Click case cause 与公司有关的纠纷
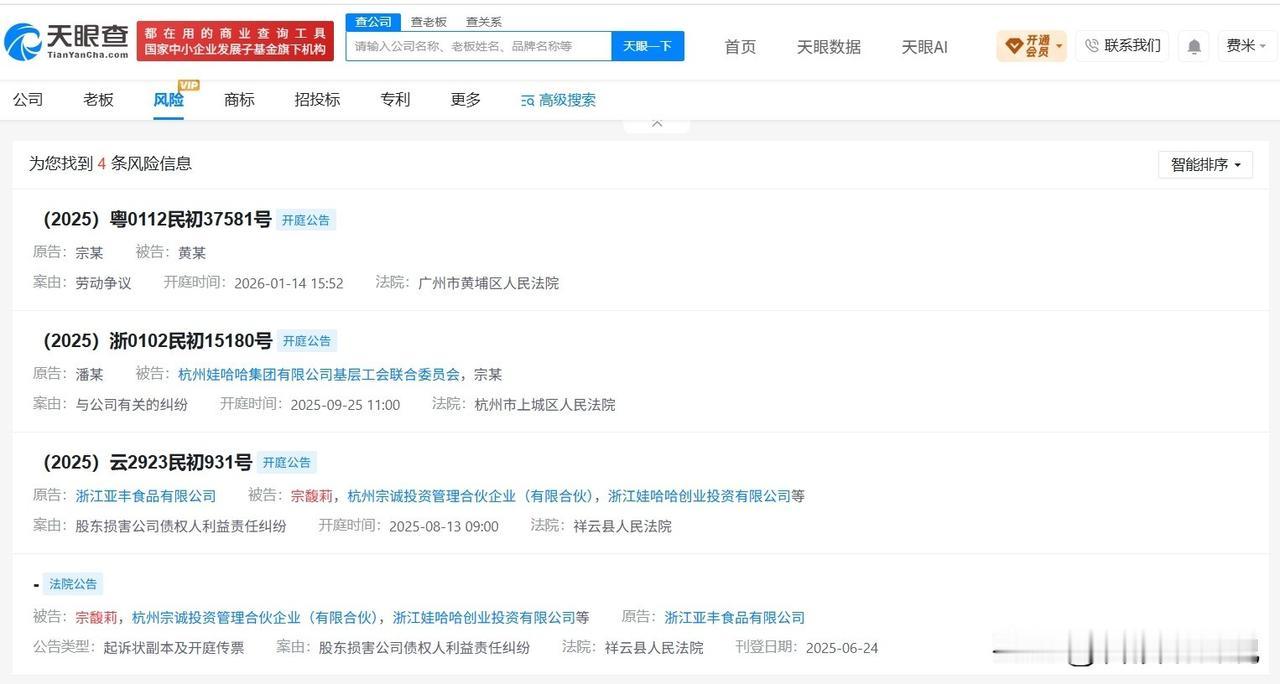 pos(131,405)
